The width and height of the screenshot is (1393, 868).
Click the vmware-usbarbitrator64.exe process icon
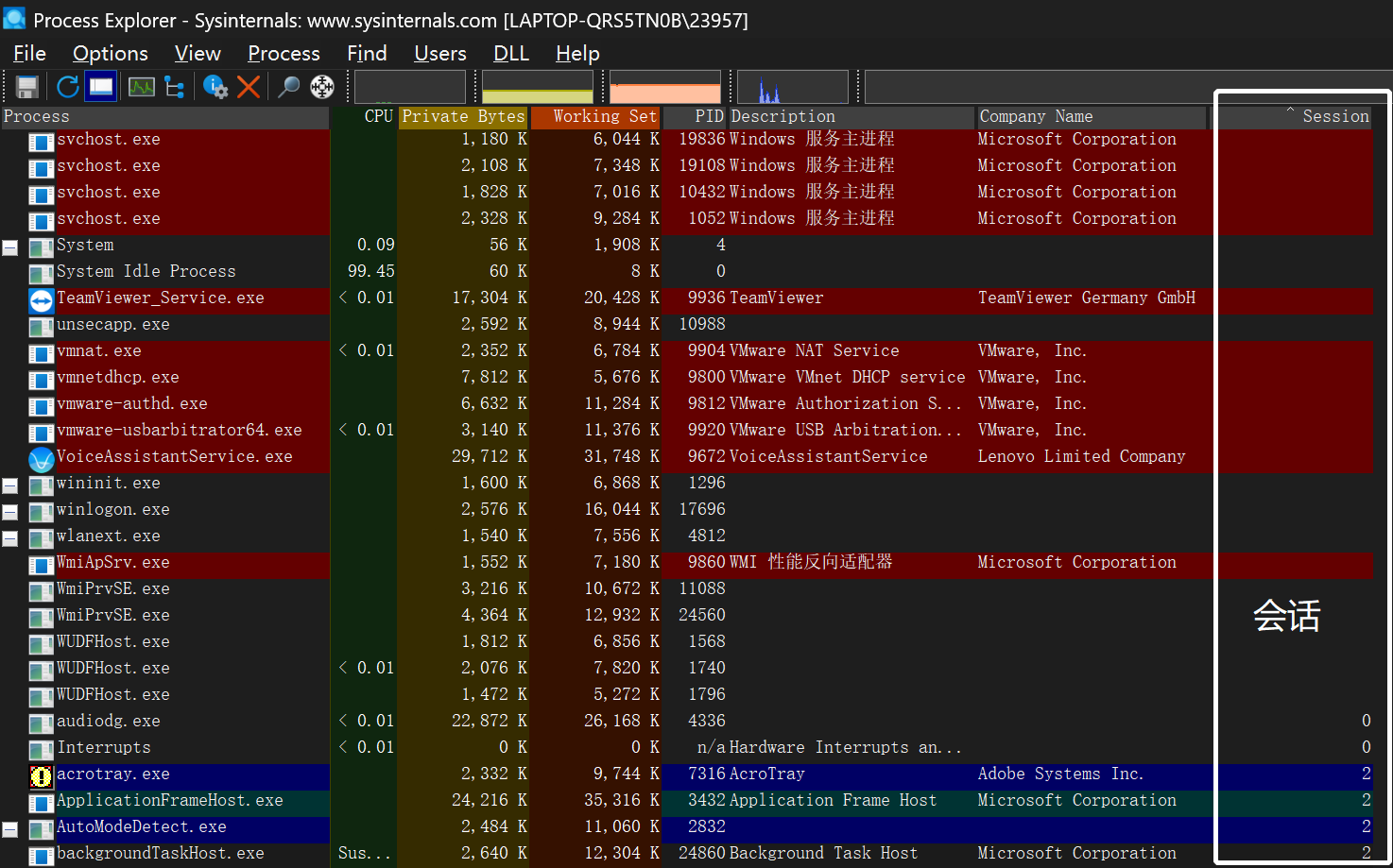pos(42,433)
